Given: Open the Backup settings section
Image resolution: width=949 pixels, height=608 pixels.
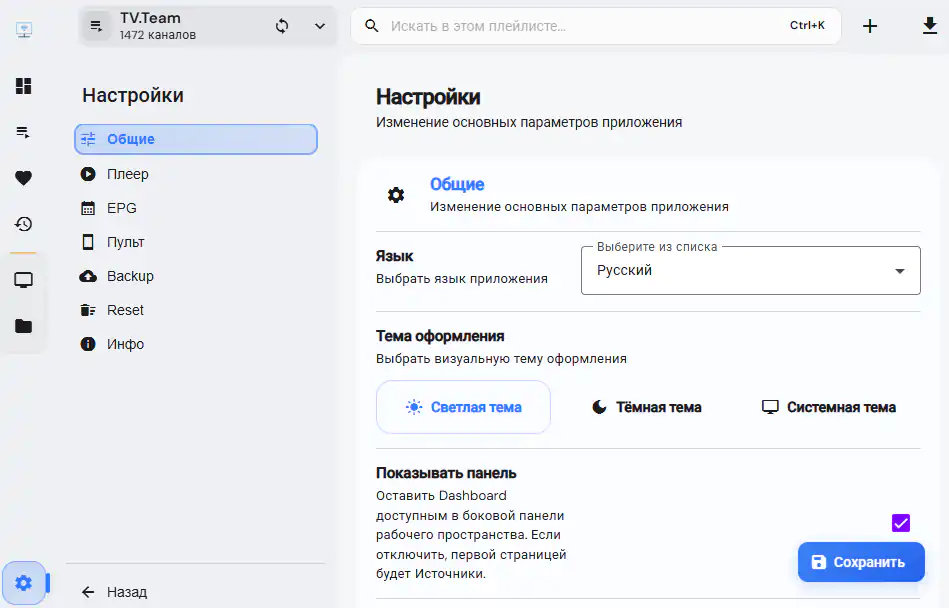Looking at the screenshot, I should [x=195, y=276].
